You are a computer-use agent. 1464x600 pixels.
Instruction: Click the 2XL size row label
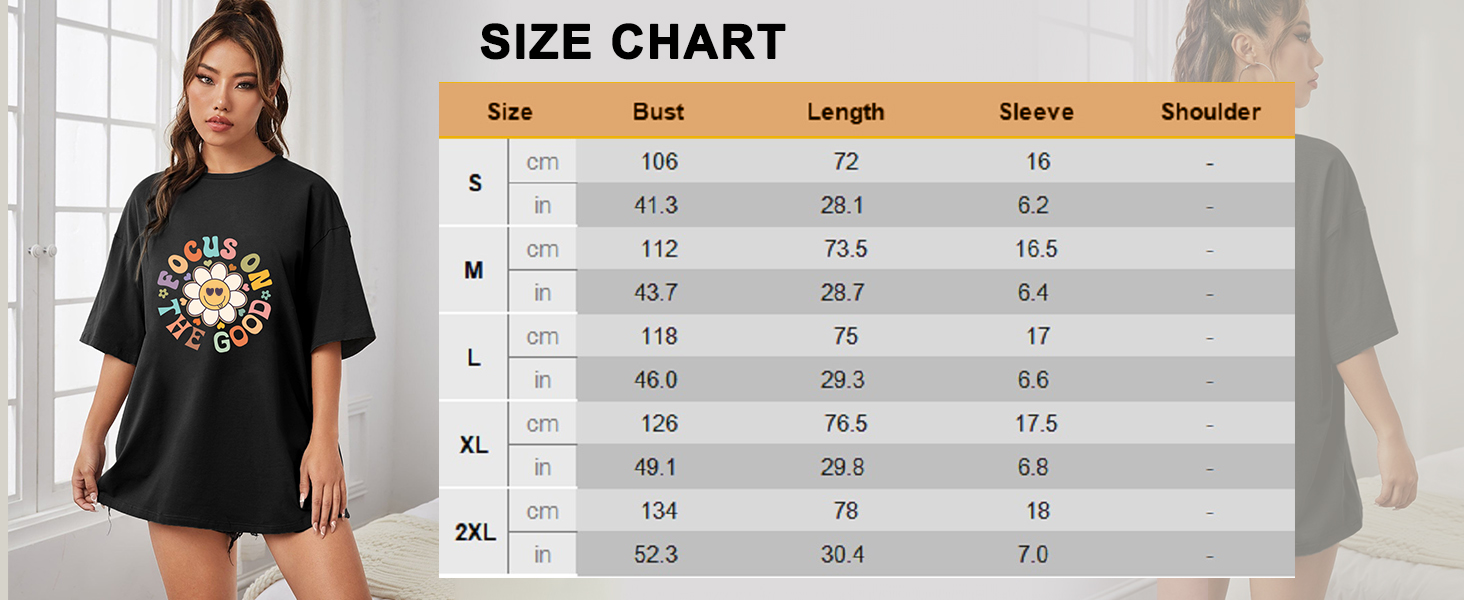[475, 533]
